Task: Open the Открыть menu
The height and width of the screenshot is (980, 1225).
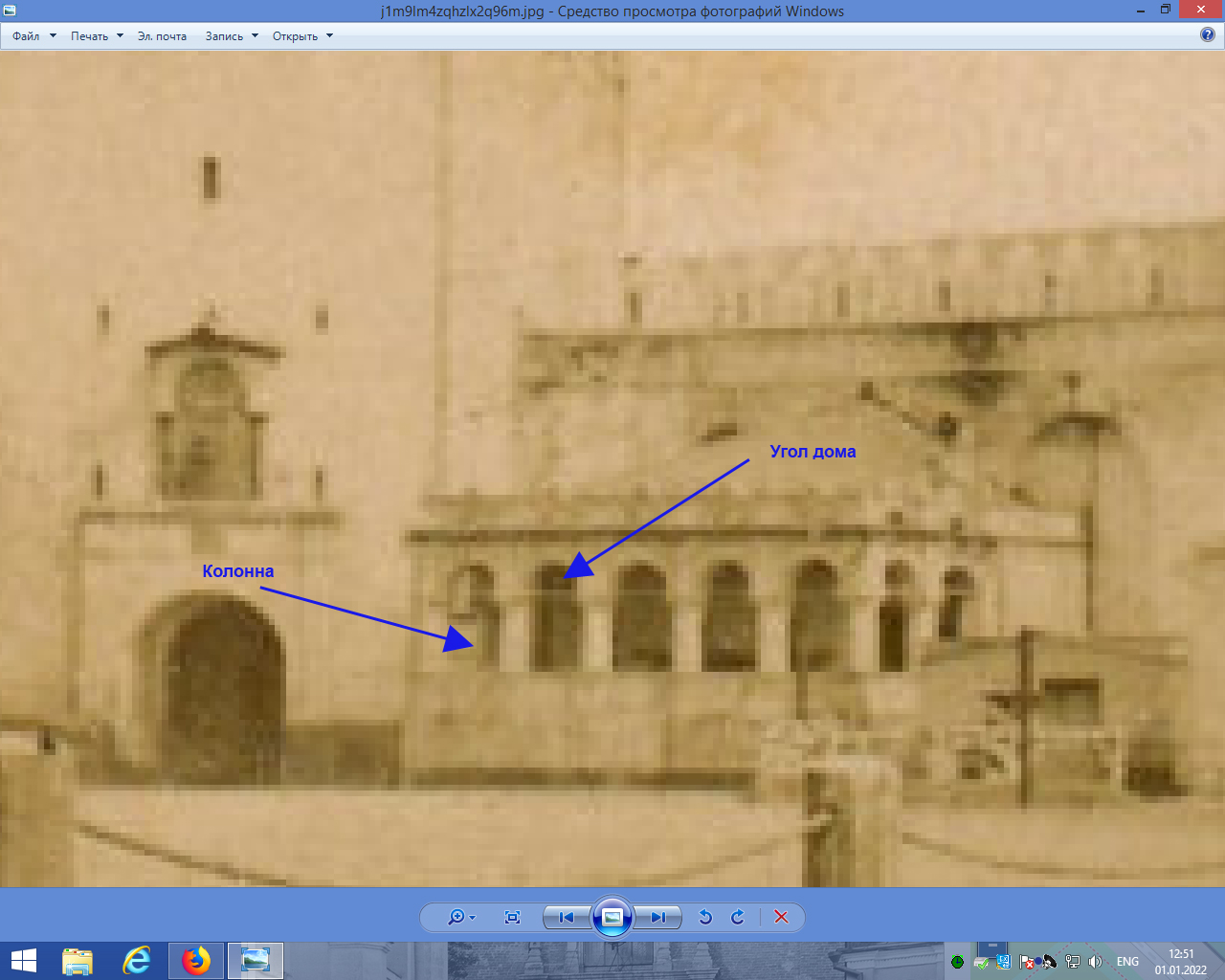Action: click(302, 36)
